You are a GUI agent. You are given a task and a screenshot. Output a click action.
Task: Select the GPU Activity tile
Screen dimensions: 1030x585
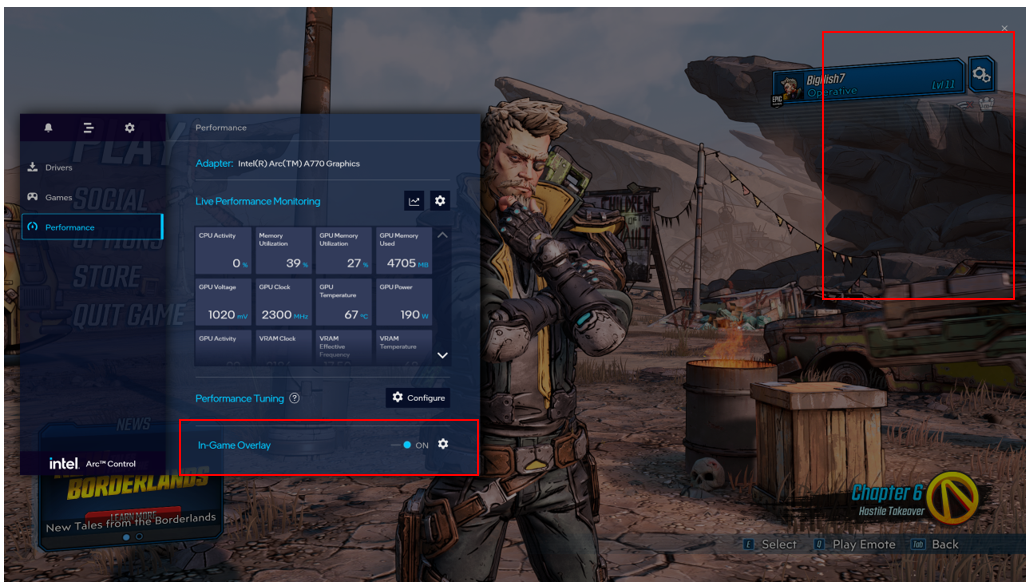(223, 348)
